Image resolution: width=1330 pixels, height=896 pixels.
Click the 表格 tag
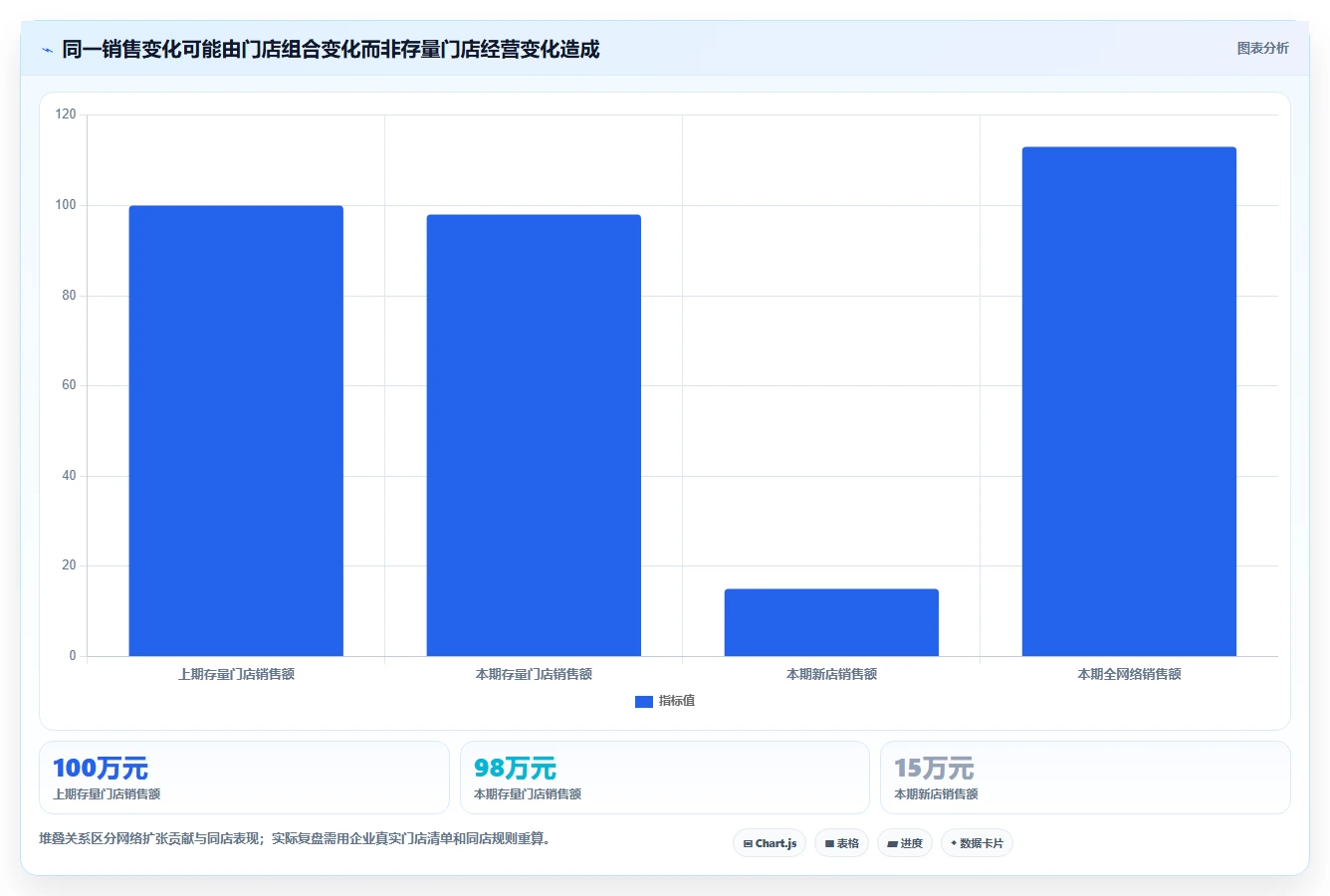(x=841, y=843)
